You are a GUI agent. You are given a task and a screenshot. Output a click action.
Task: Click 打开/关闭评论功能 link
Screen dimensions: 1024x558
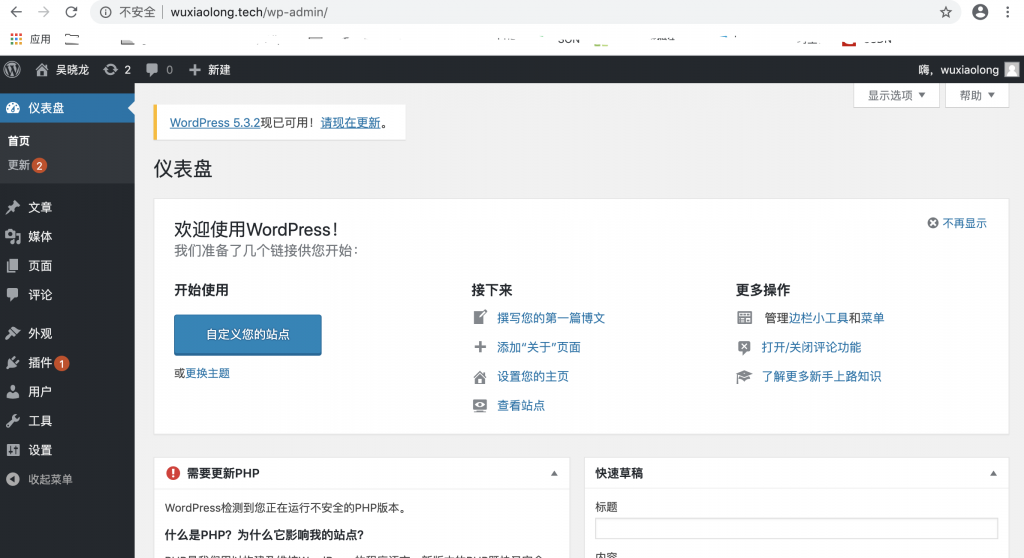tap(811, 348)
